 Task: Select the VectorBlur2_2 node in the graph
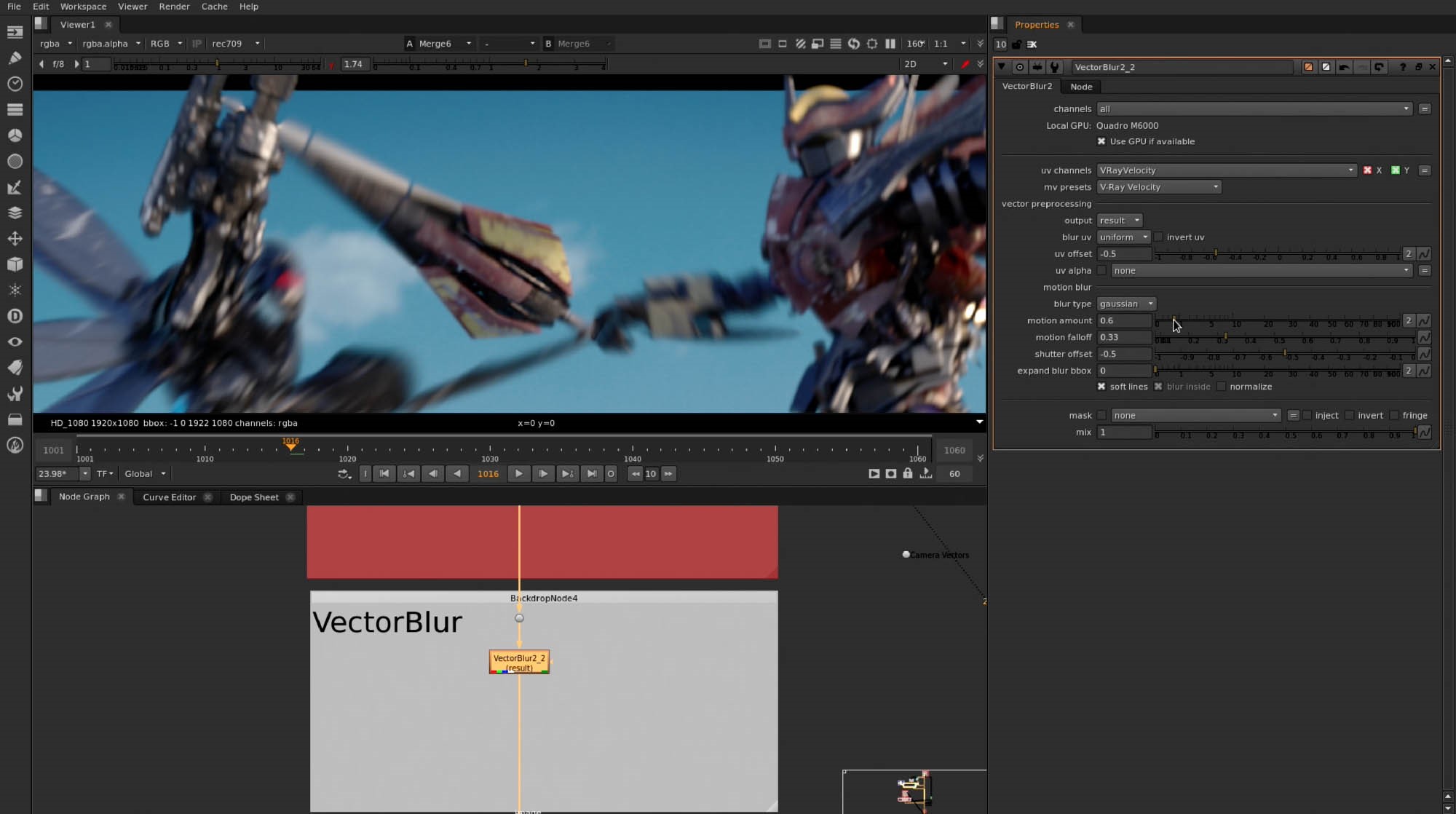point(519,662)
